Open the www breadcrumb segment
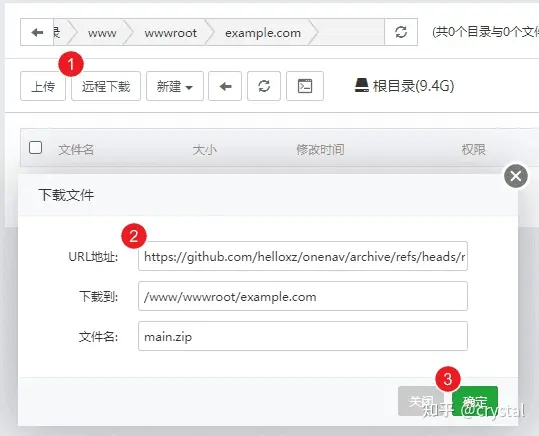 coord(102,33)
